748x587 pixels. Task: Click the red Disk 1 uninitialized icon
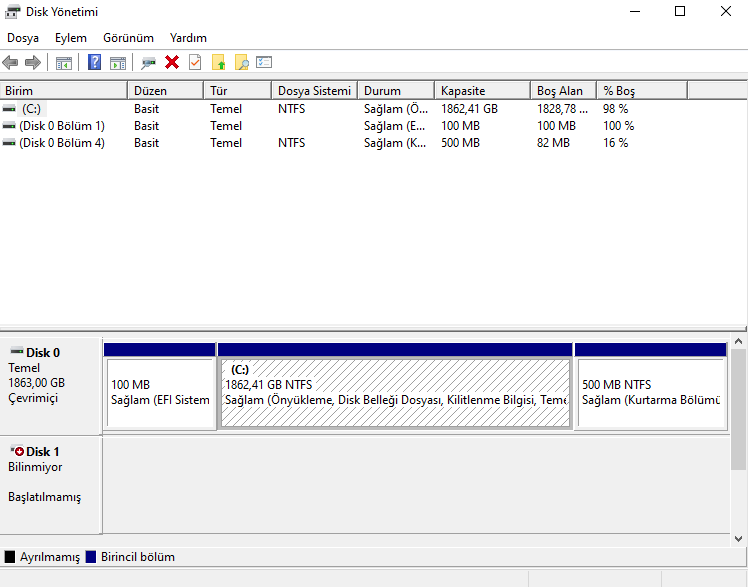click(17, 451)
